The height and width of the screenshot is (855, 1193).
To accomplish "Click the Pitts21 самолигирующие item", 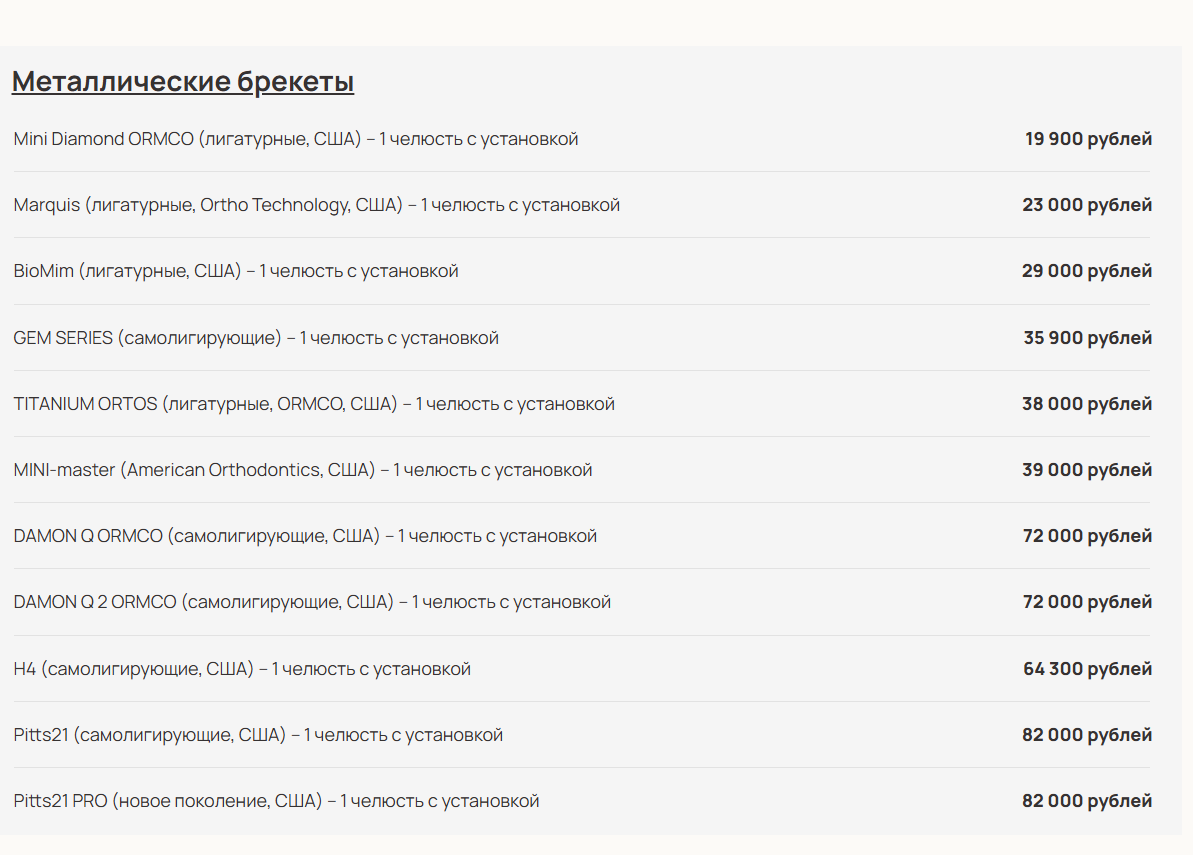I will [258, 735].
